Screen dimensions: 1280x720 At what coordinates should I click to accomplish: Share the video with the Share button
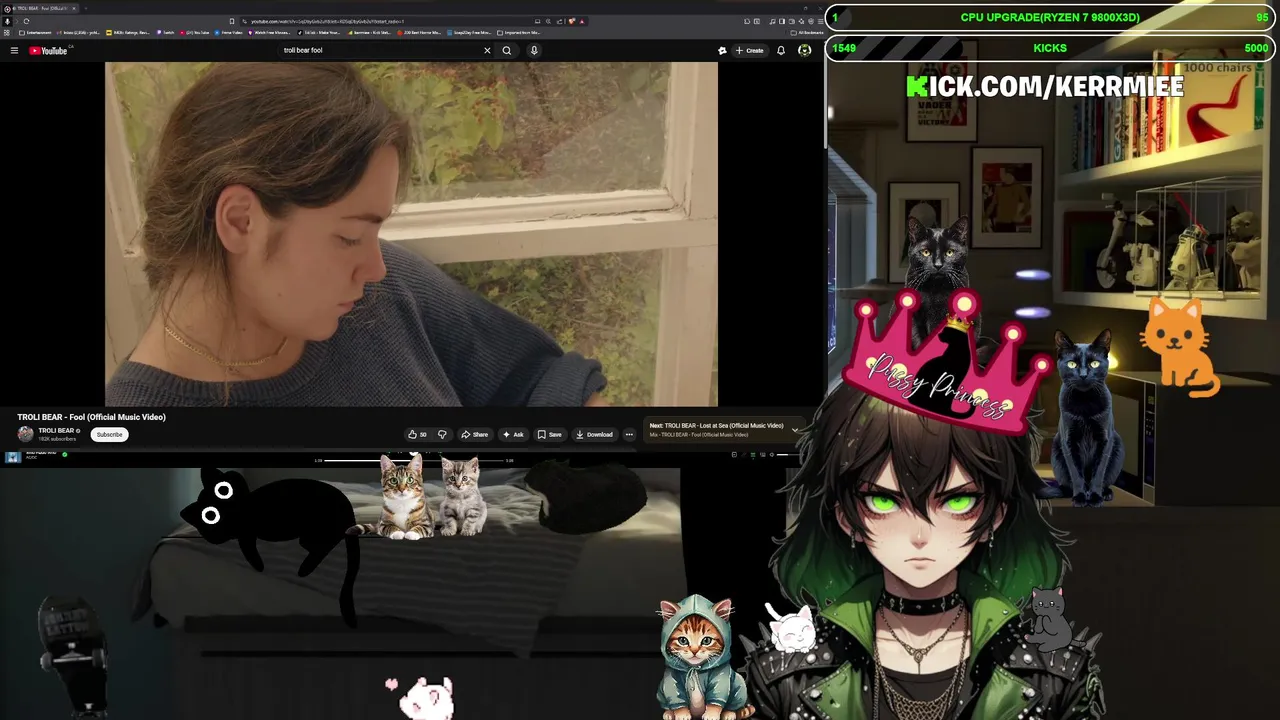(475, 434)
